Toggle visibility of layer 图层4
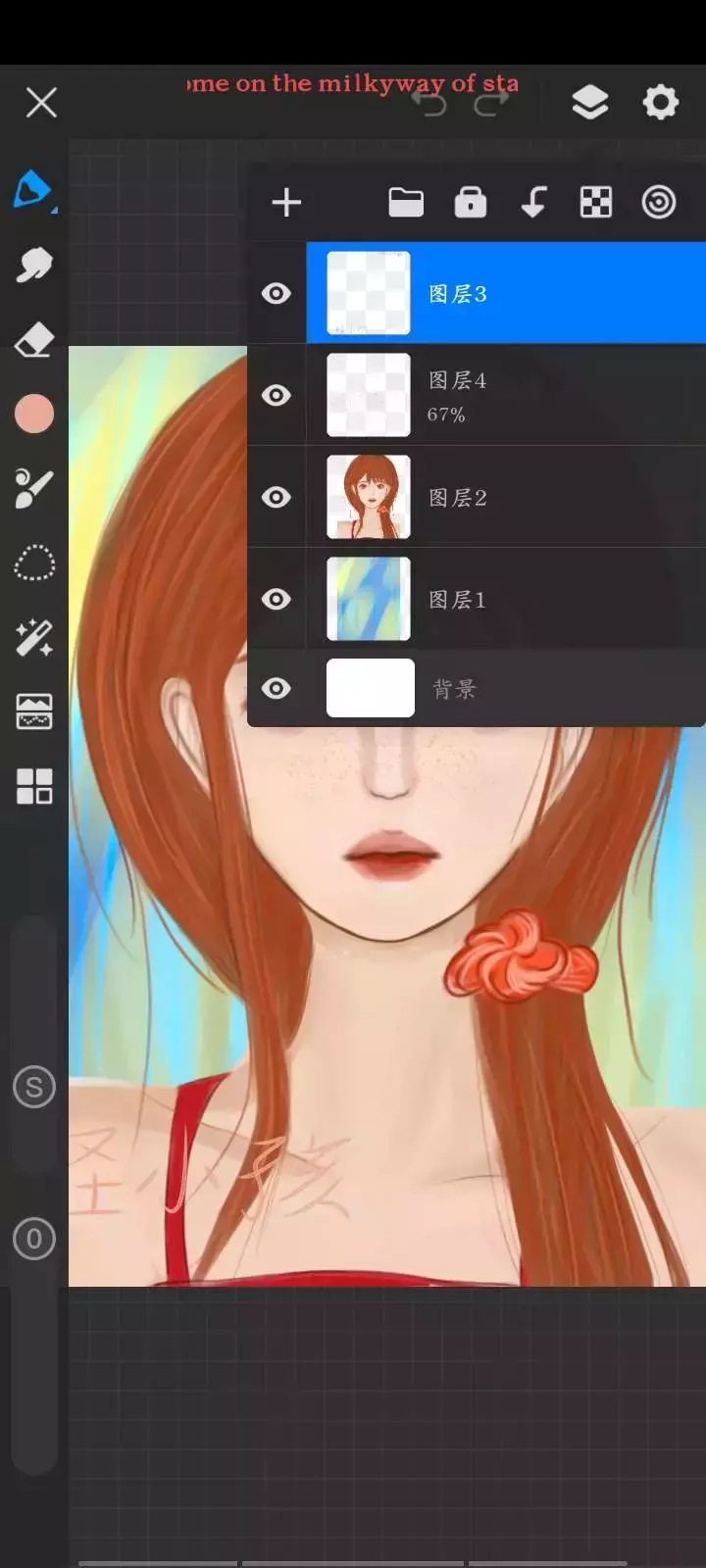Image resolution: width=706 pixels, height=1568 pixels. coord(277,395)
